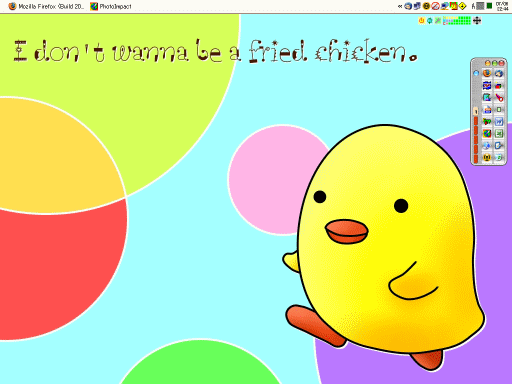Switch to PhotoImpact taskbar window
The image size is (512, 384).
(x=111, y=6)
